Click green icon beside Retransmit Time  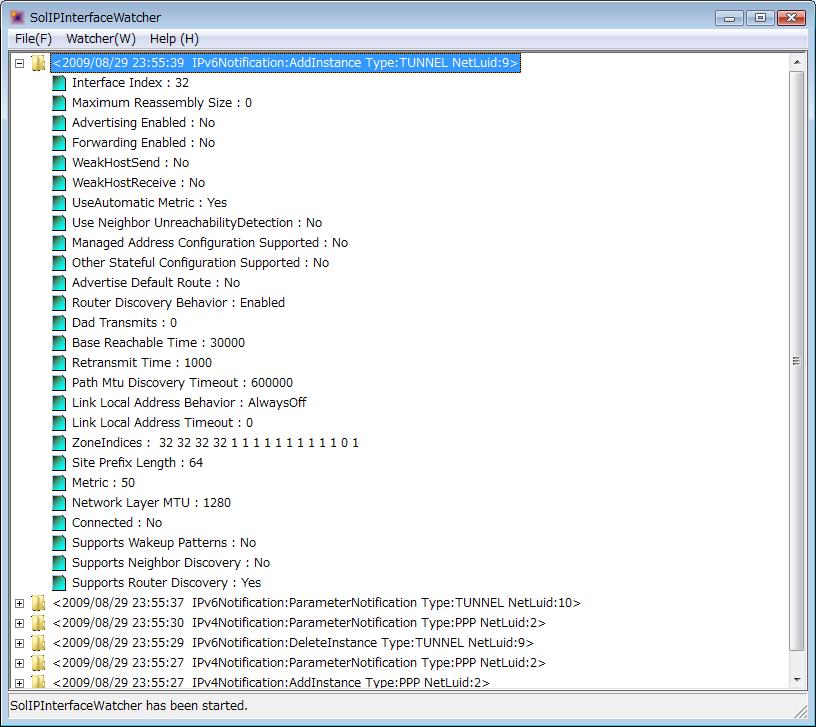click(x=59, y=363)
